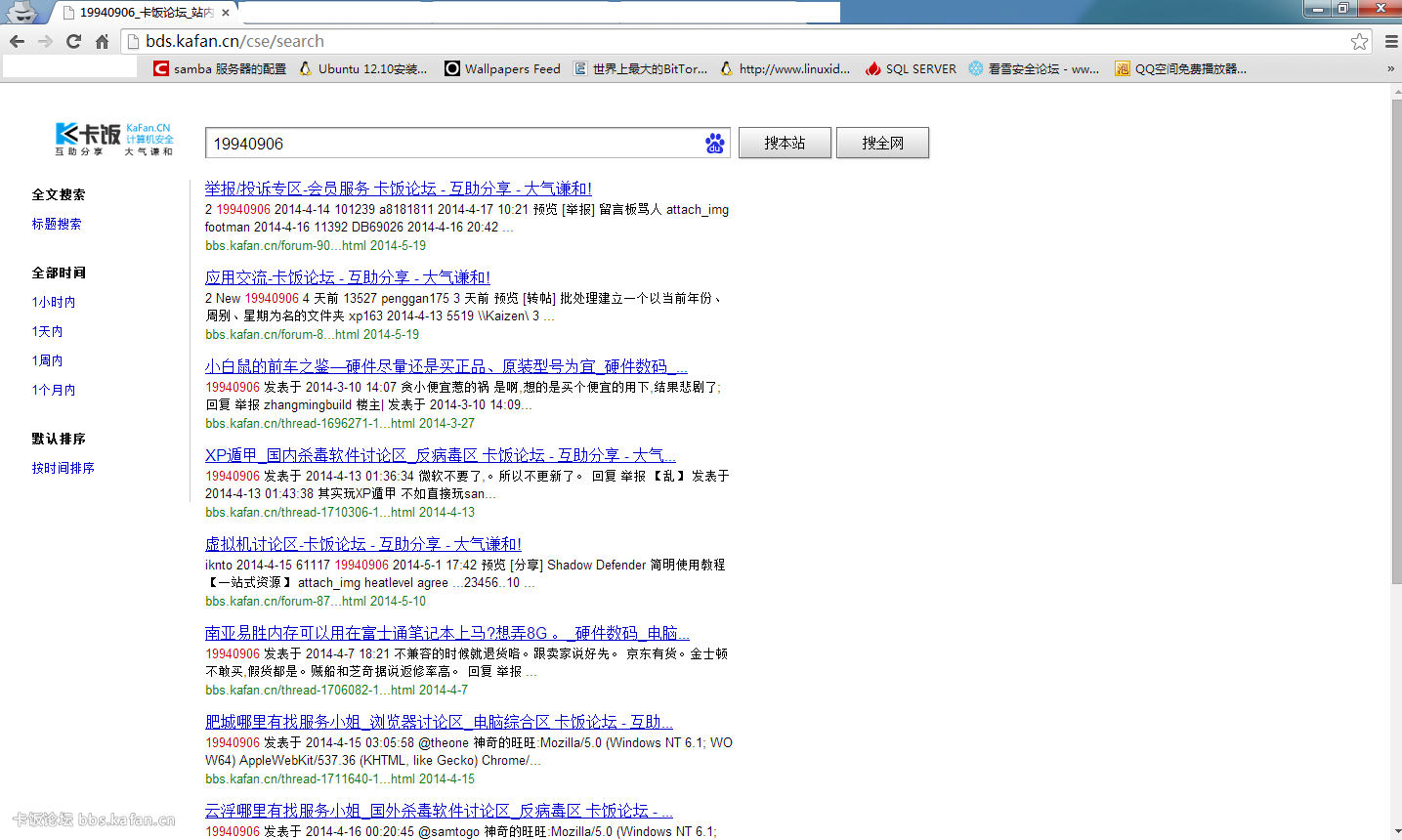1402x840 pixels.
Task: Sort results by 按时间排序
Action: click(x=64, y=468)
